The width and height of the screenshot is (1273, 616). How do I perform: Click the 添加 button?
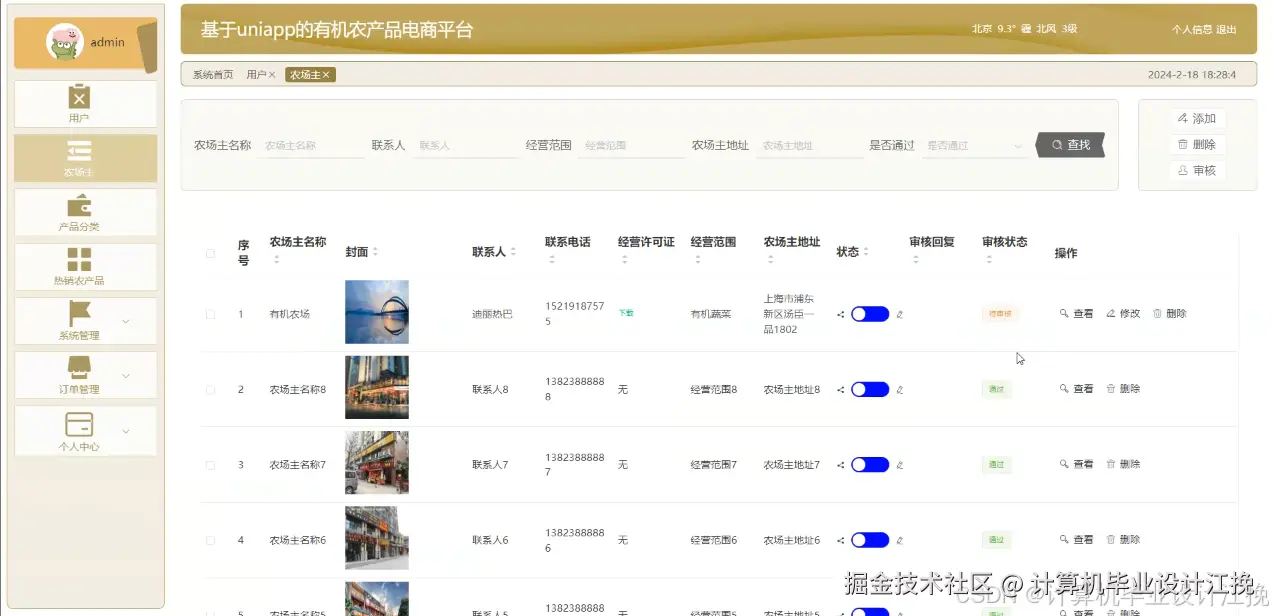[1197, 118]
